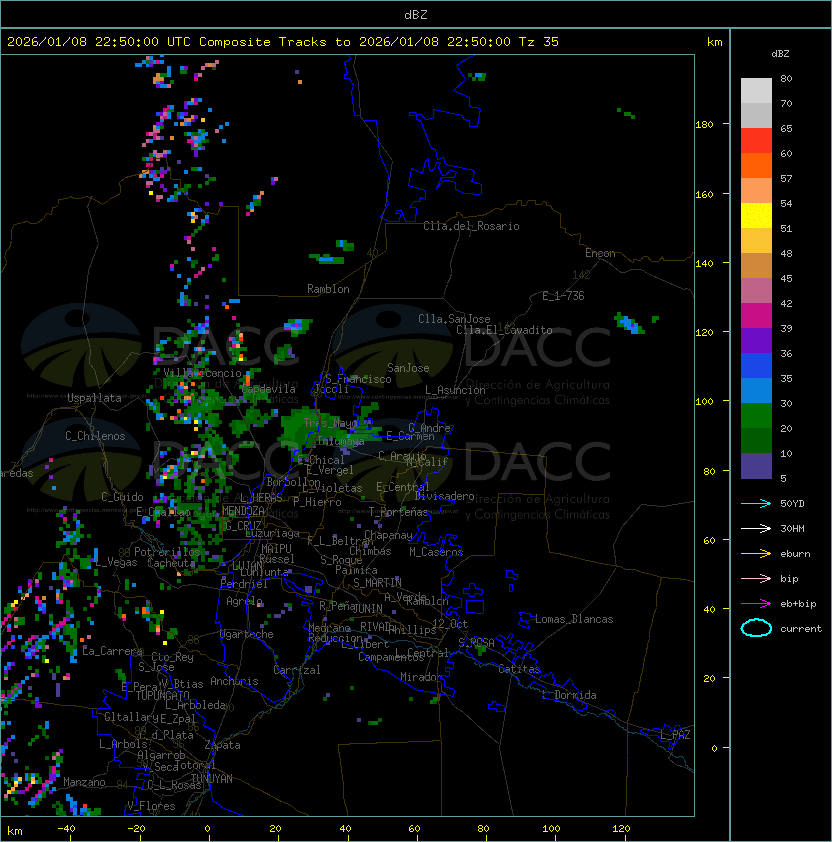
Task: Click the Lomas_Blancas label
Action: 574,619
